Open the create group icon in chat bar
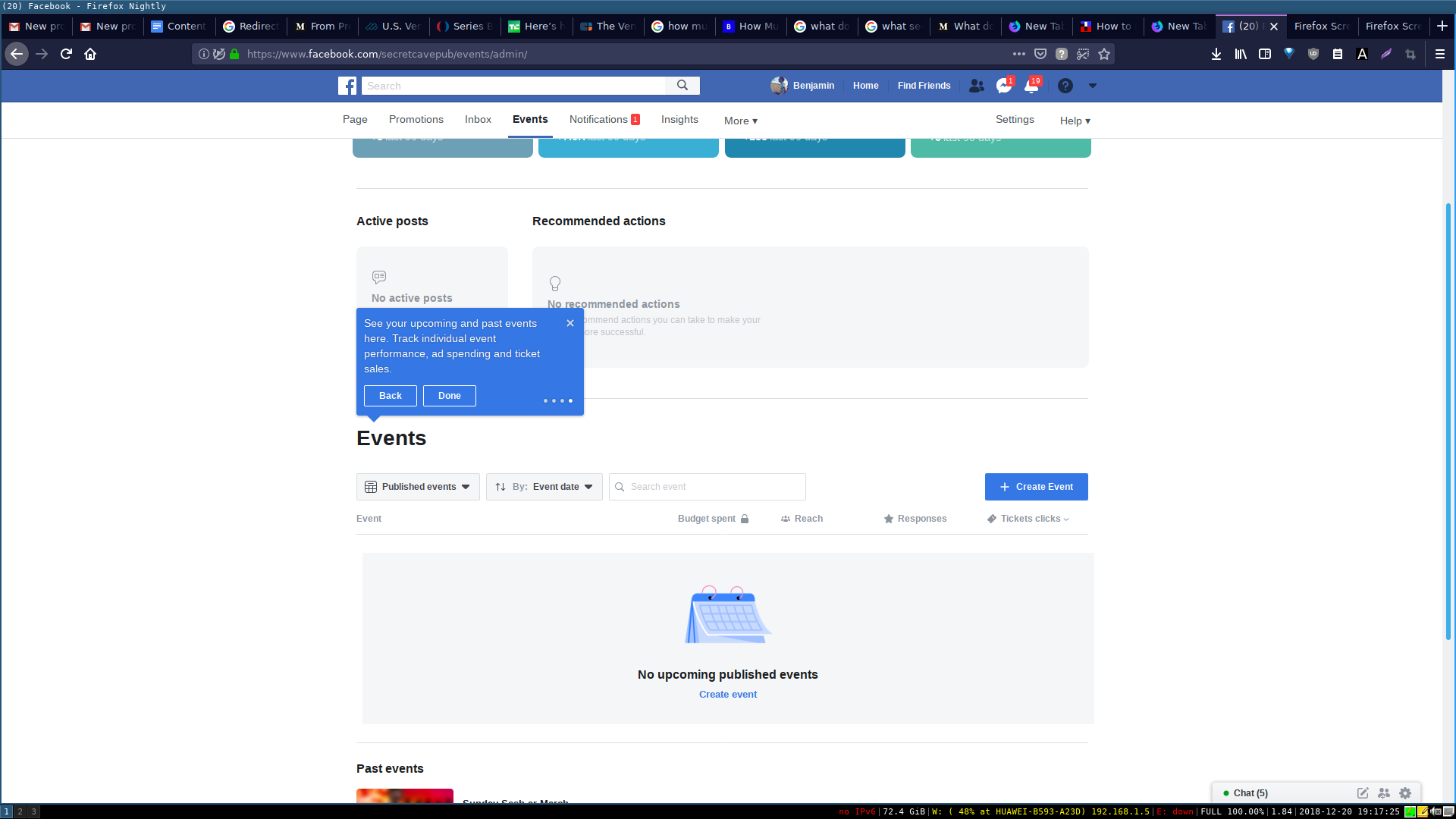The height and width of the screenshot is (819, 1456). coord(1384,793)
